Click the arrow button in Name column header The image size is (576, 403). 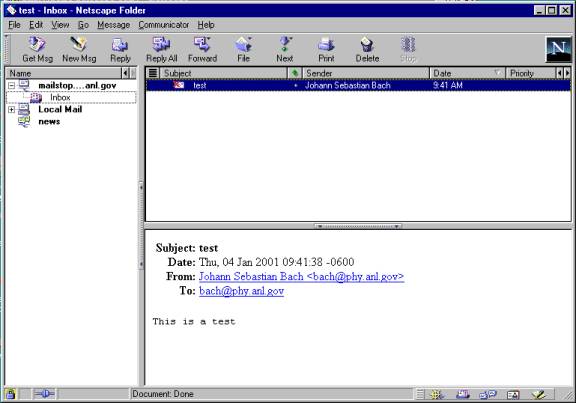pyautogui.click(x=125, y=73)
